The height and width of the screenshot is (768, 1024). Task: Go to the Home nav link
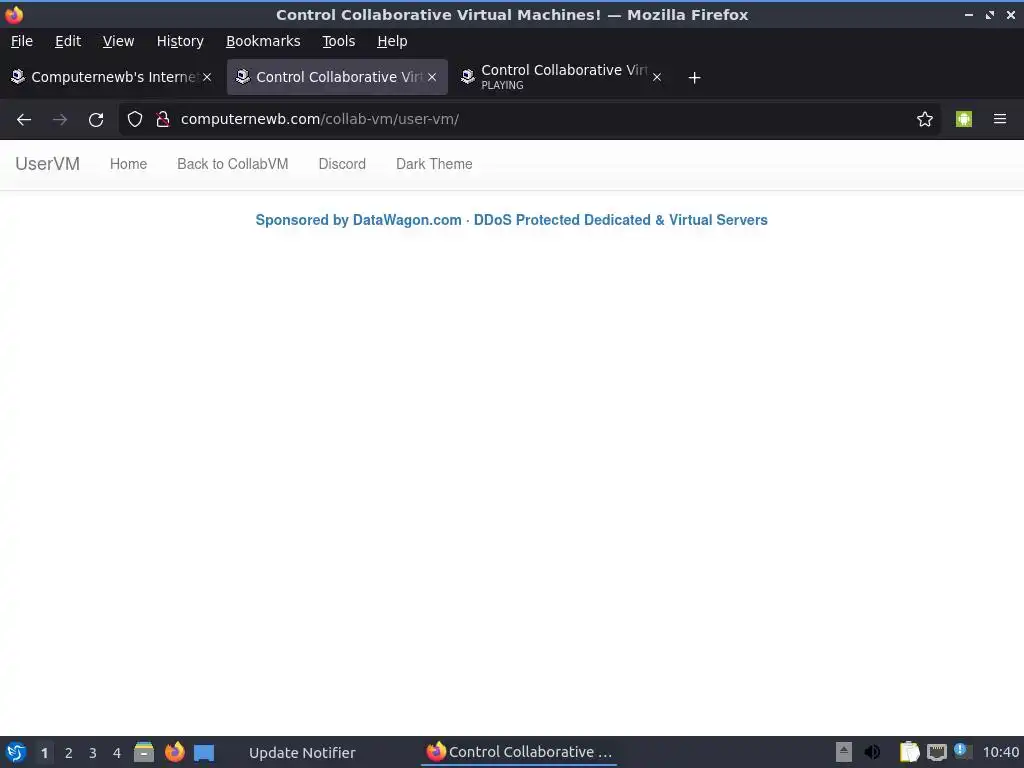click(x=129, y=164)
